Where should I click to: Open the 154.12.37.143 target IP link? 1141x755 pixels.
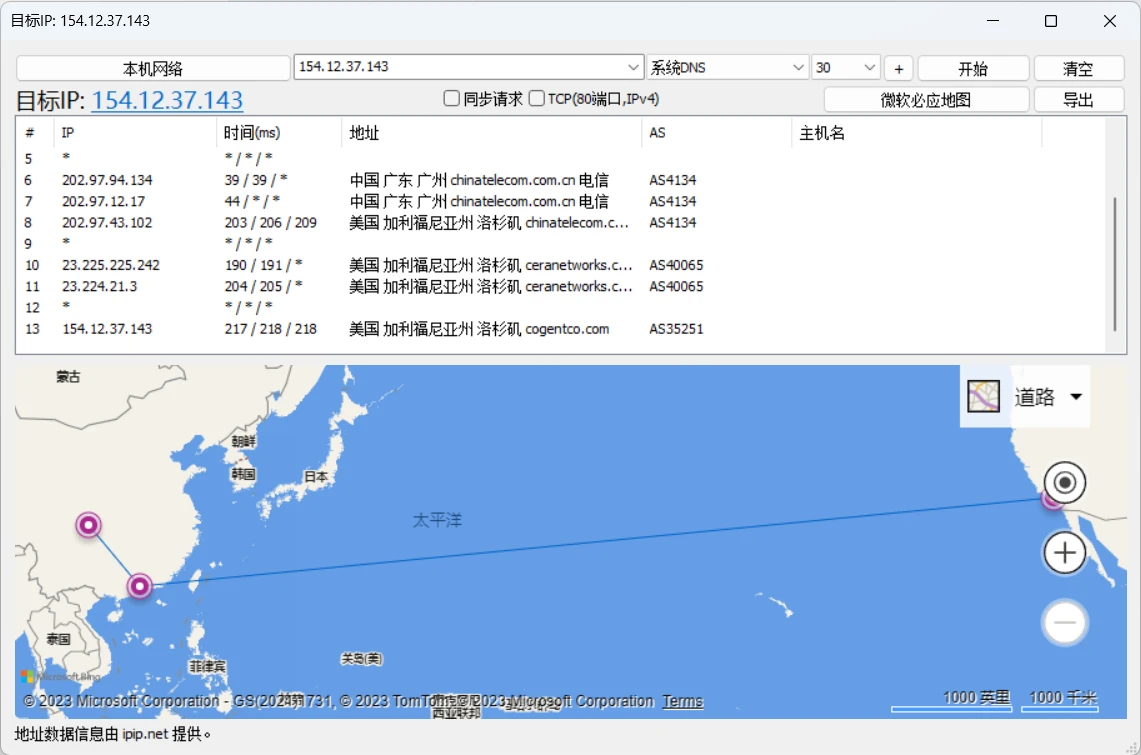click(167, 100)
